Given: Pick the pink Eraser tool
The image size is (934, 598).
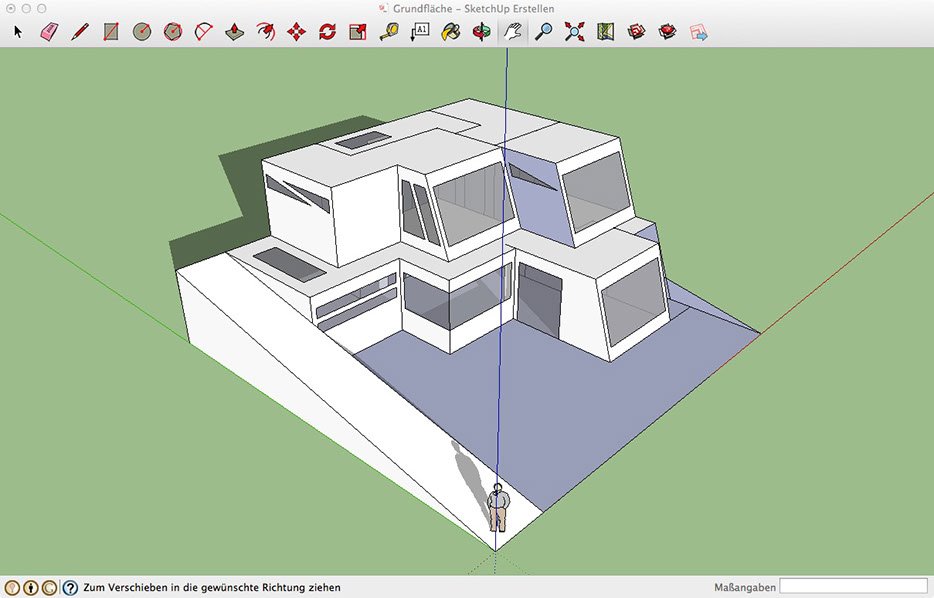Looking at the screenshot, I should click(49, 32).
